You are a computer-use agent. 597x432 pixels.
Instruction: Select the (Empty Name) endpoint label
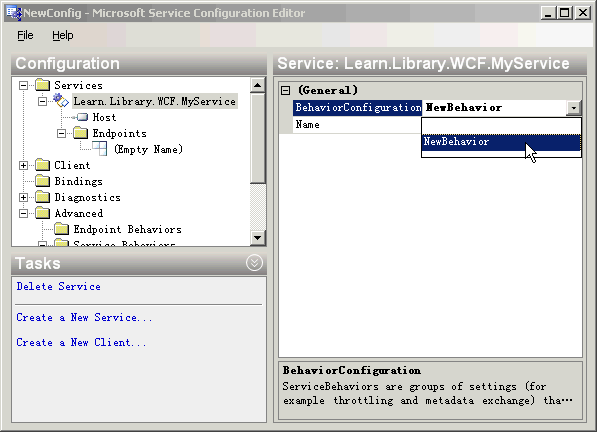148,149
